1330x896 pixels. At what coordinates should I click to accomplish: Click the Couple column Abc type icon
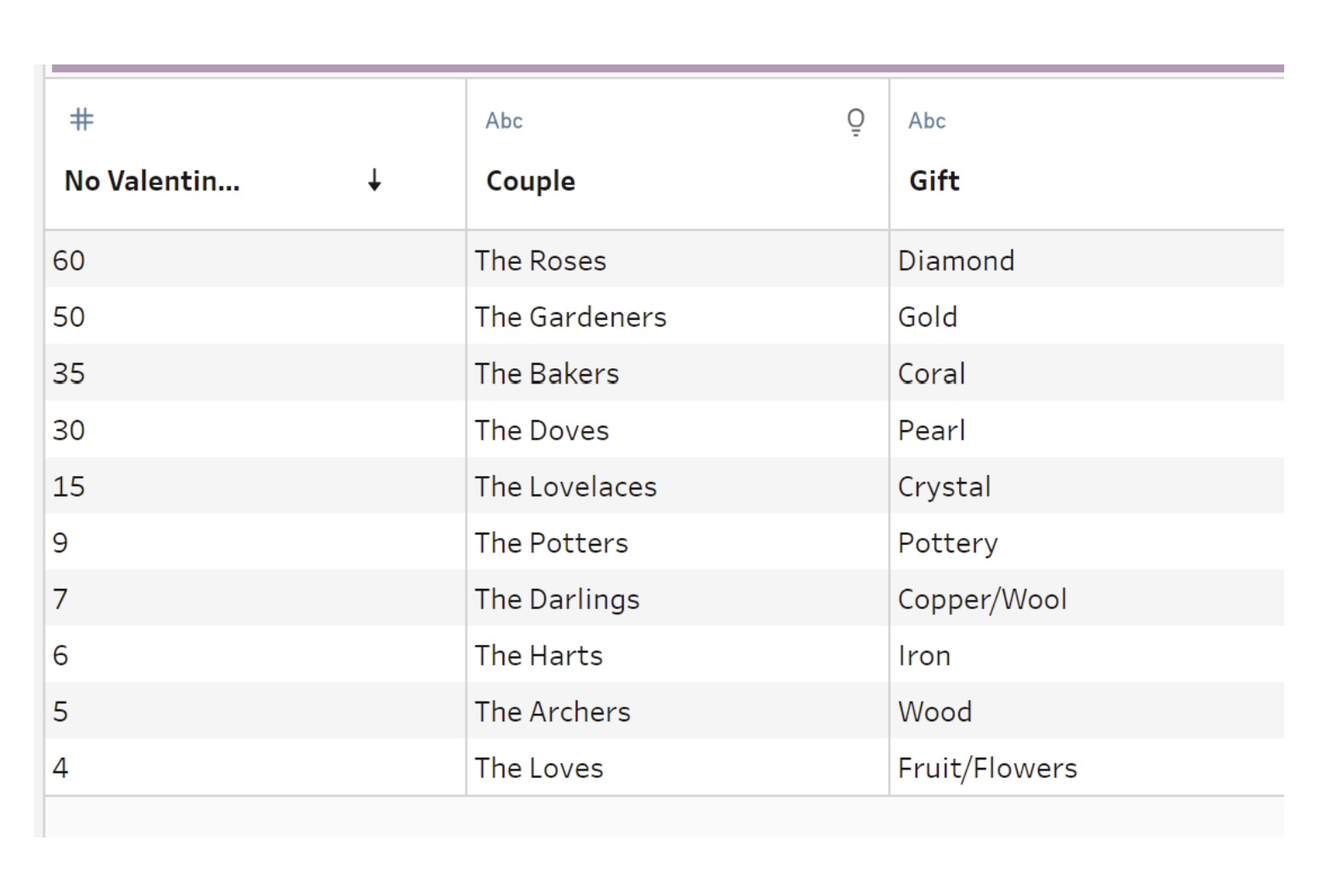[504, 120]
